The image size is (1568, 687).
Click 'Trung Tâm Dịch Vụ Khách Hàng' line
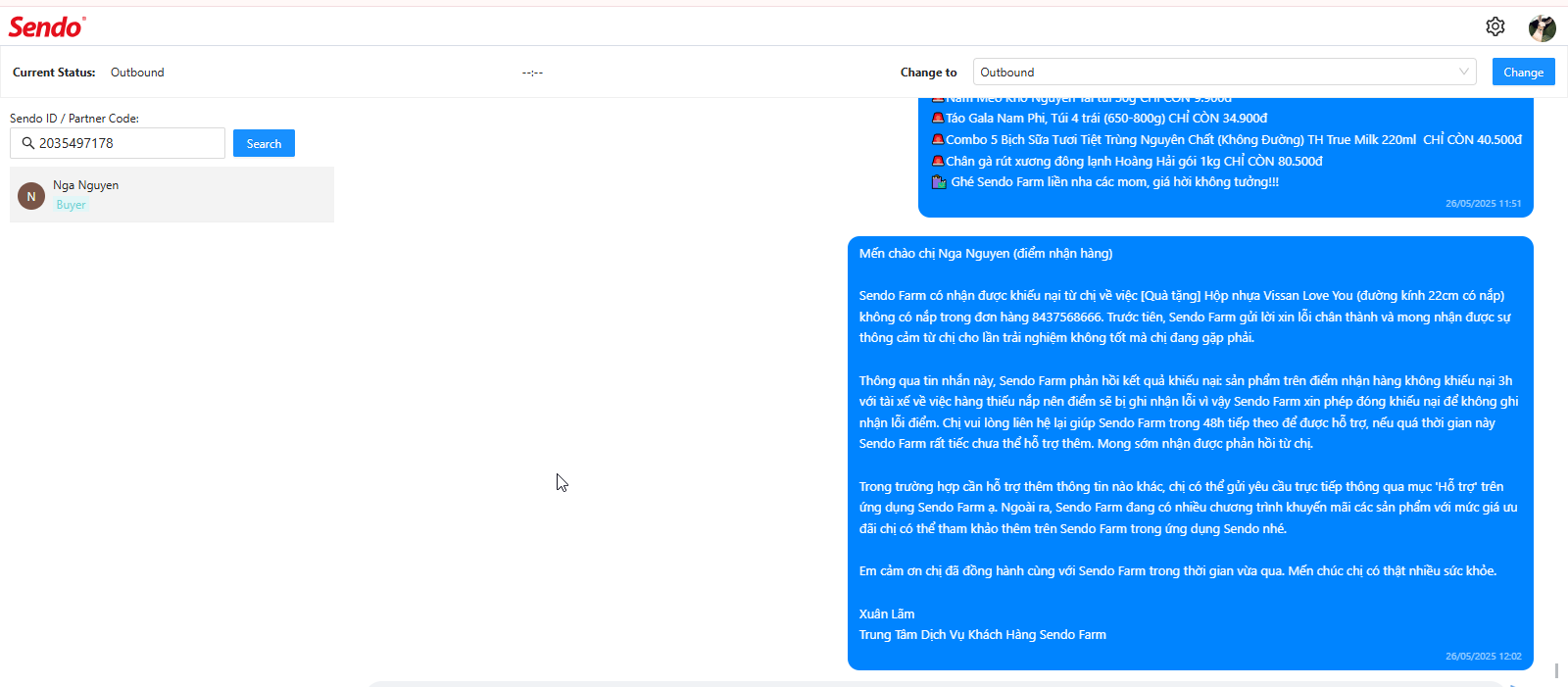point(983,634)
